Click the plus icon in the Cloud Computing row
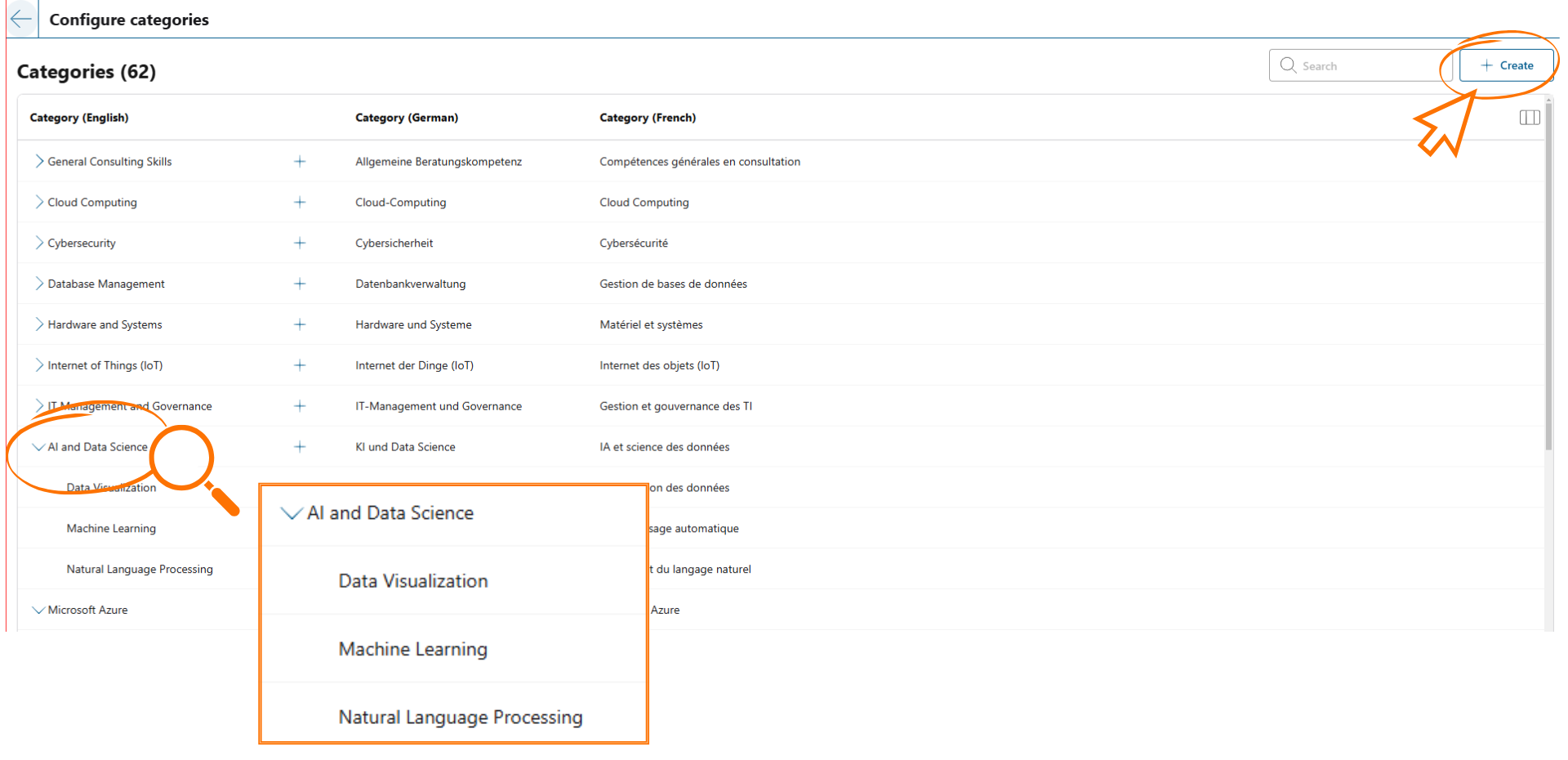The image size is (1568, 760). pos(300,203)
